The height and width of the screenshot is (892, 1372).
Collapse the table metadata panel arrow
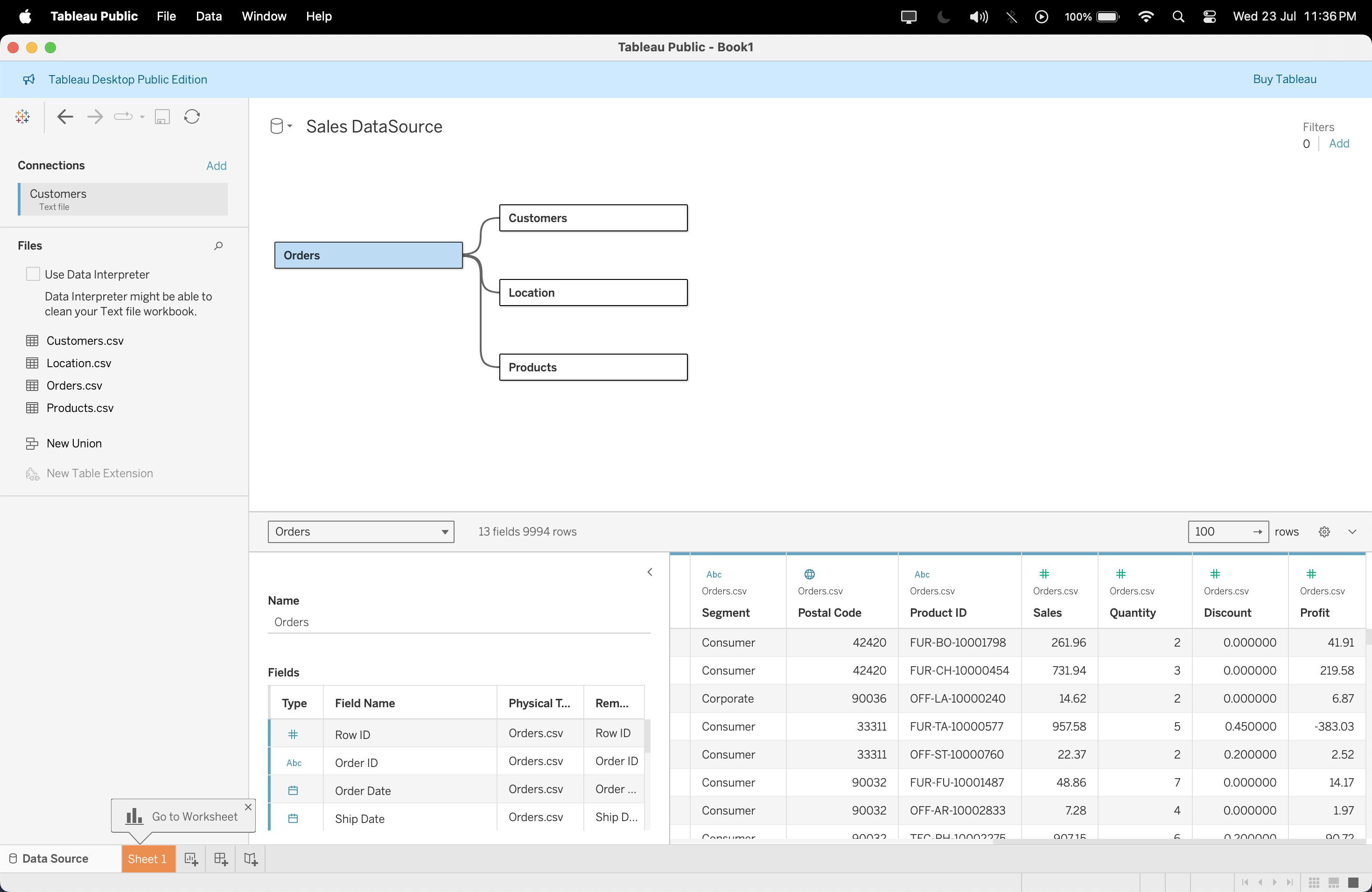click(650, 572)
